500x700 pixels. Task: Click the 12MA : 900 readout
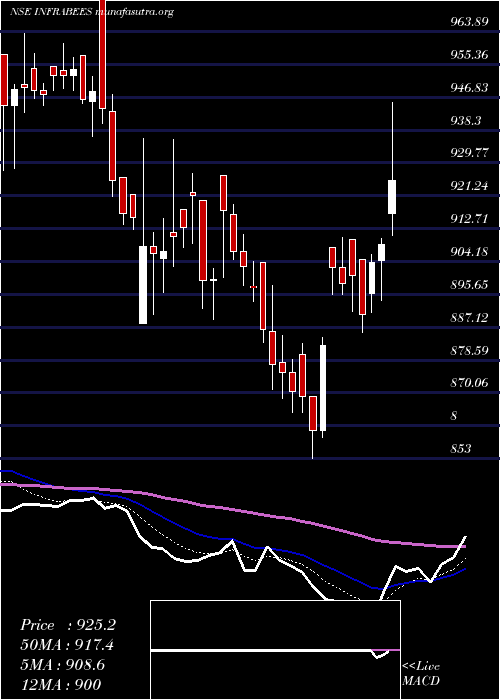[x=61, y=685]
